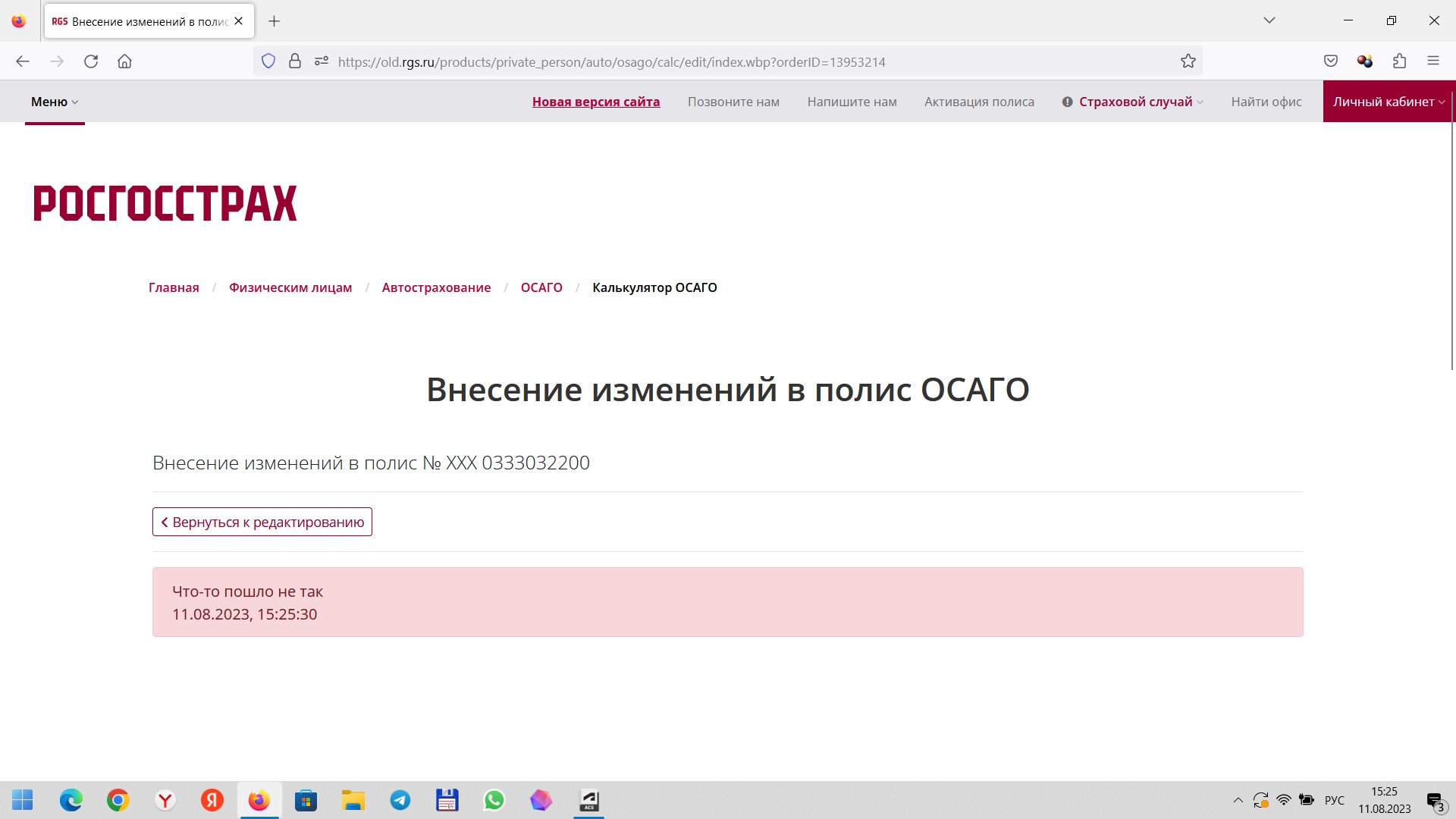Click the address bar URL field
This screenshot has width=1456, height=819.
coord(728,61)
